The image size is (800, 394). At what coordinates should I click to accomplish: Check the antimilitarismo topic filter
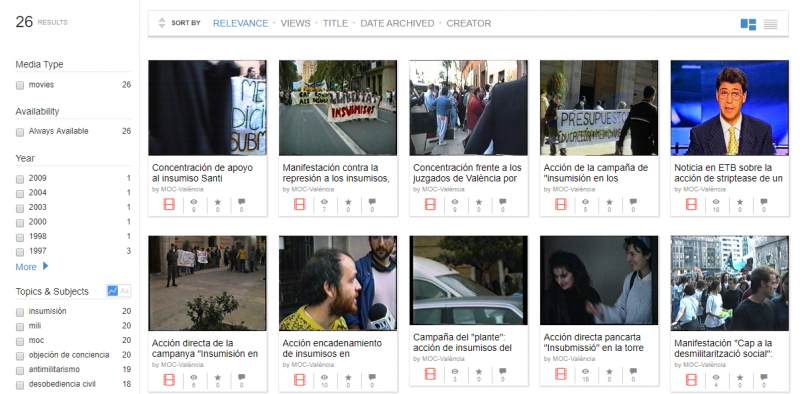coord(20,370)
